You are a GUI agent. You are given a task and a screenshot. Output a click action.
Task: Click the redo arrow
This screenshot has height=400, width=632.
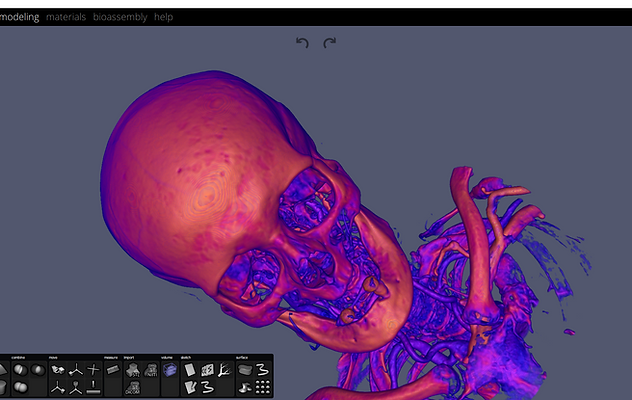coord(329,42)
